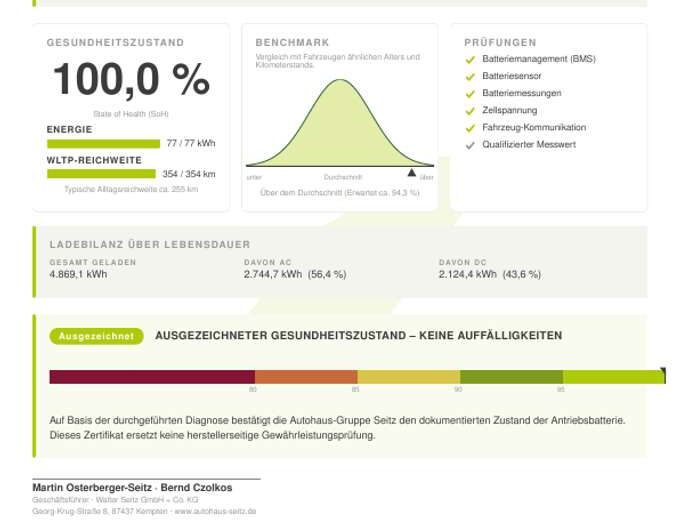The width and height of the screenshot is (680, 527).
Task: Click the end marker on the health scale
Action: 663,373
